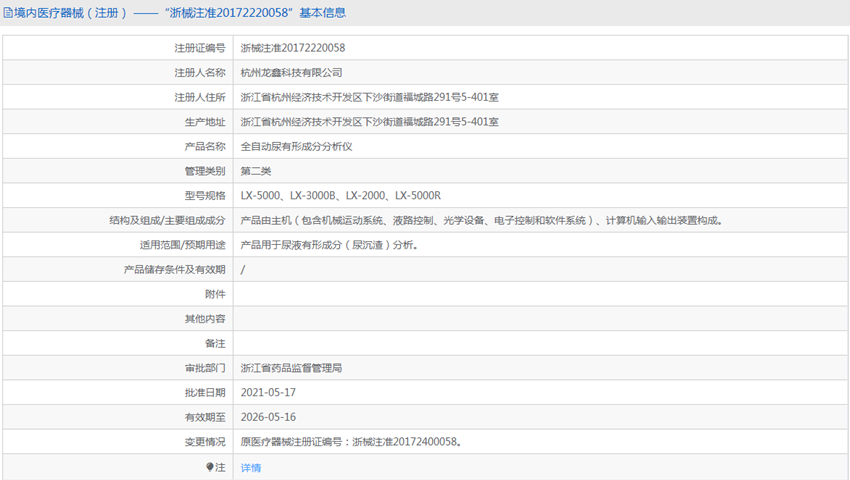Select approving department 浙江省药品监督管理局
Screen dimensions: 850x480
[x=292, y=368]
